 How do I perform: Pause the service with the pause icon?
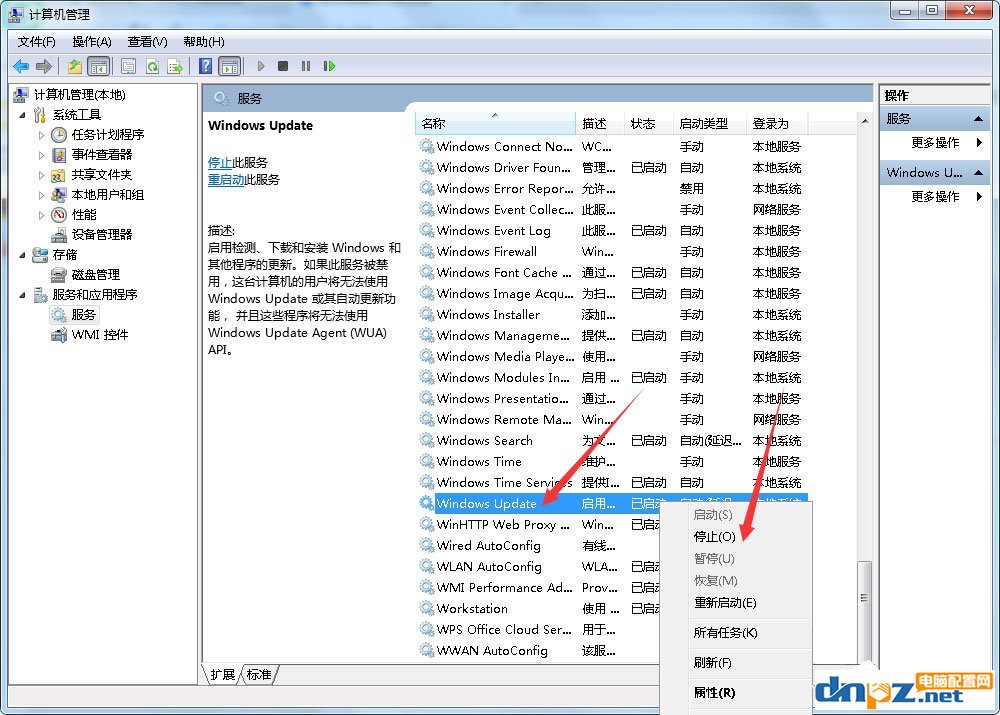pyautogui.click(x=306, y=66)
